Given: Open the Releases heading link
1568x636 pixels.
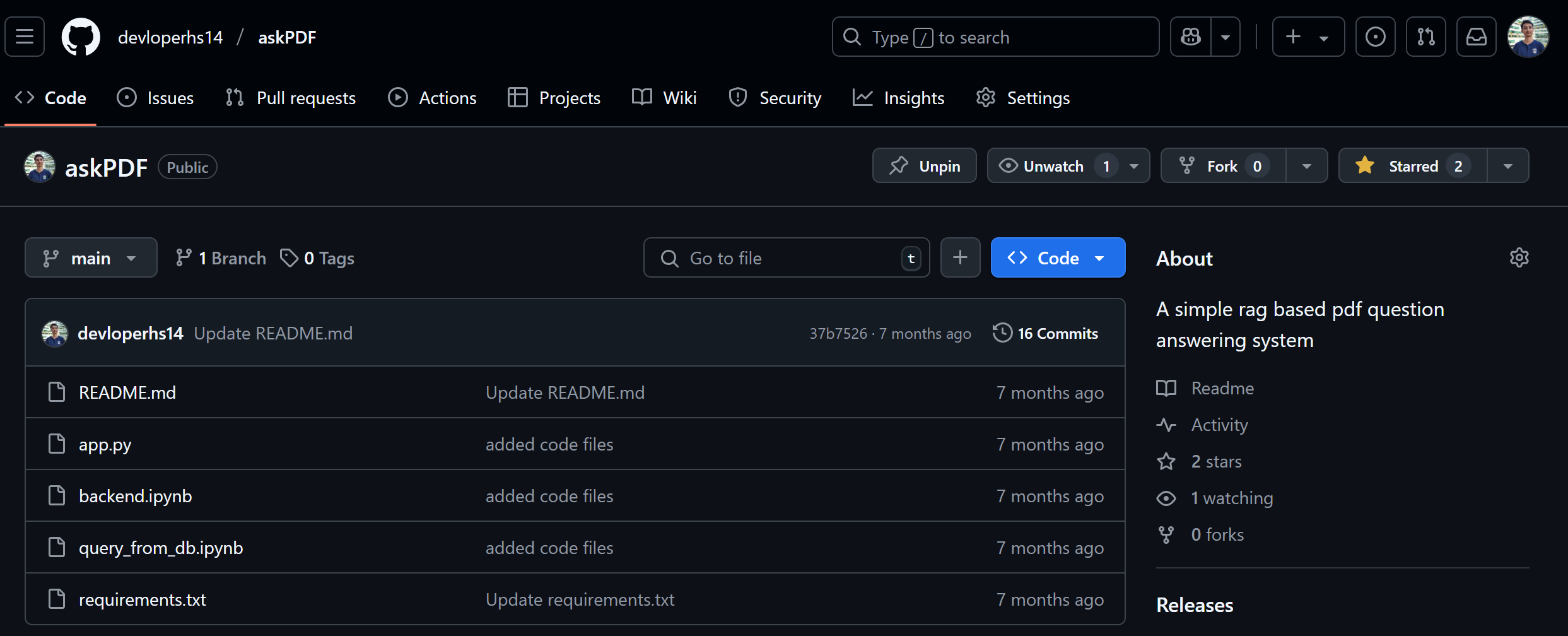Looking at the screenshot, I should tap(1195, 605).
